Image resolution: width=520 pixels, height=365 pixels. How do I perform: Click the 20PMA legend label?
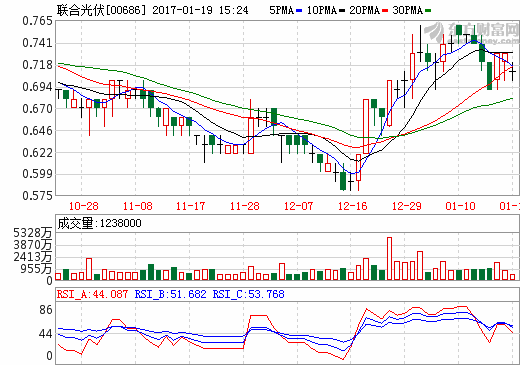pyautogui.click(x=364, y=10)
